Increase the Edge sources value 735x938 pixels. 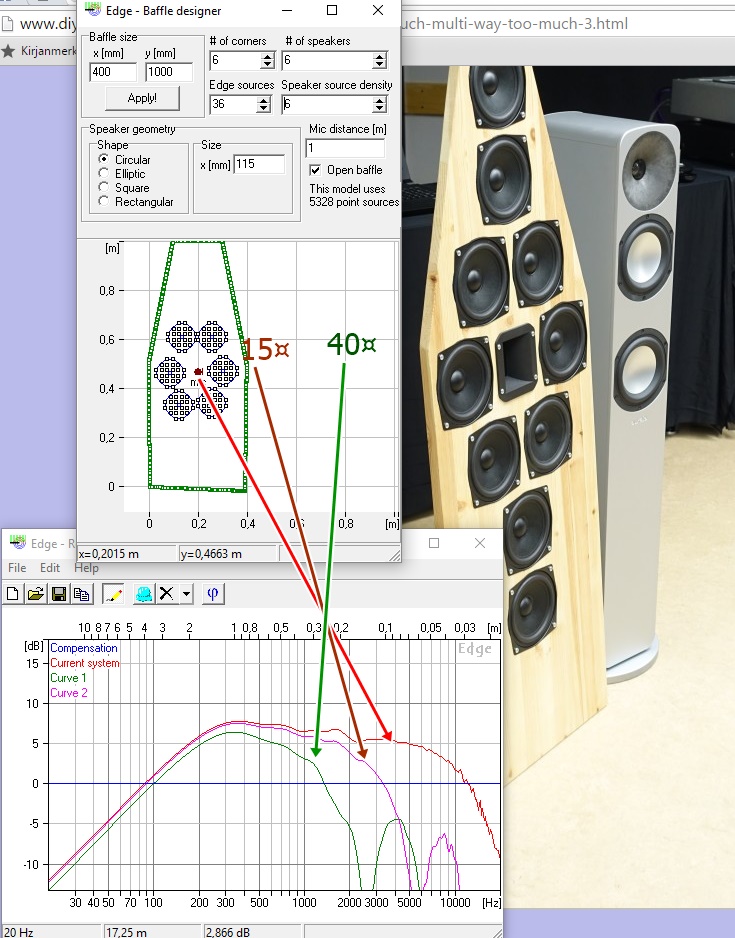pos(263,100)
